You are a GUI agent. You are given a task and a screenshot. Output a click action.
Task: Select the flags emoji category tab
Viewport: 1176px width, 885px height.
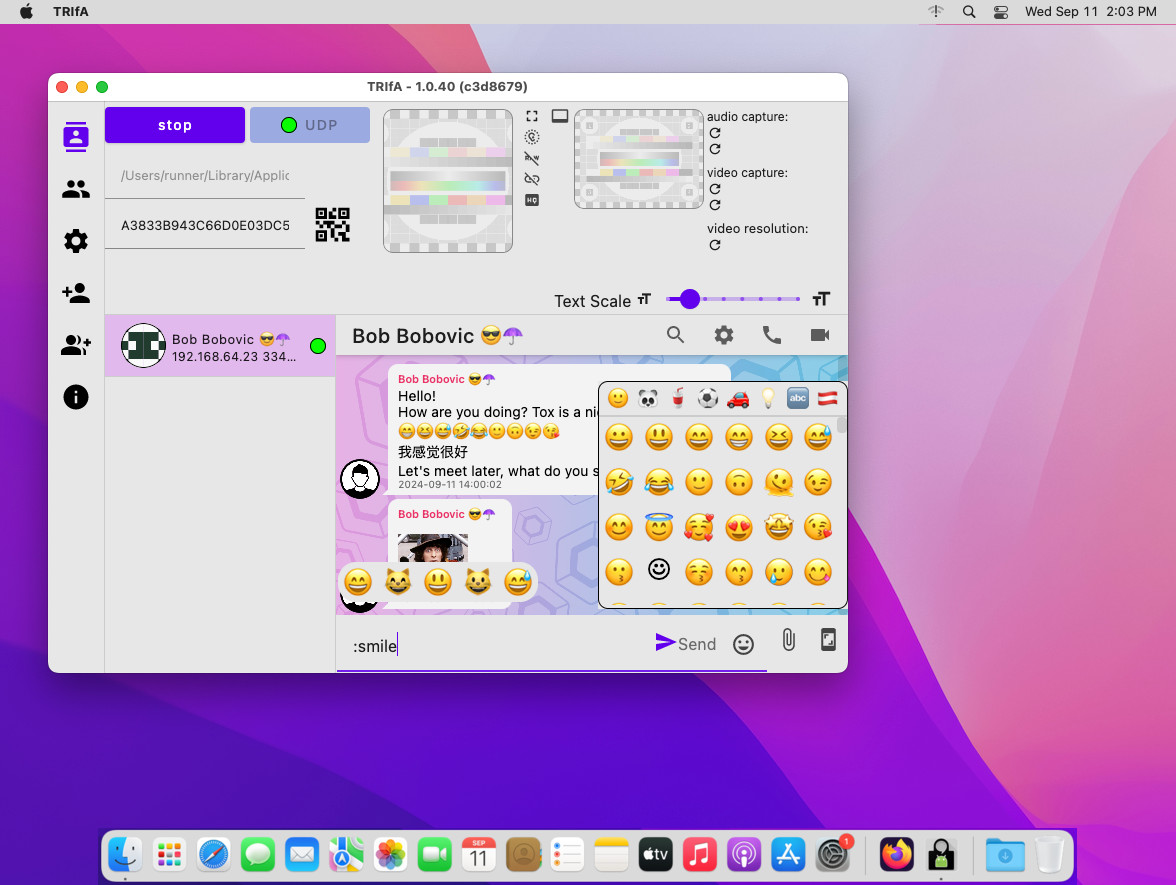827,398
